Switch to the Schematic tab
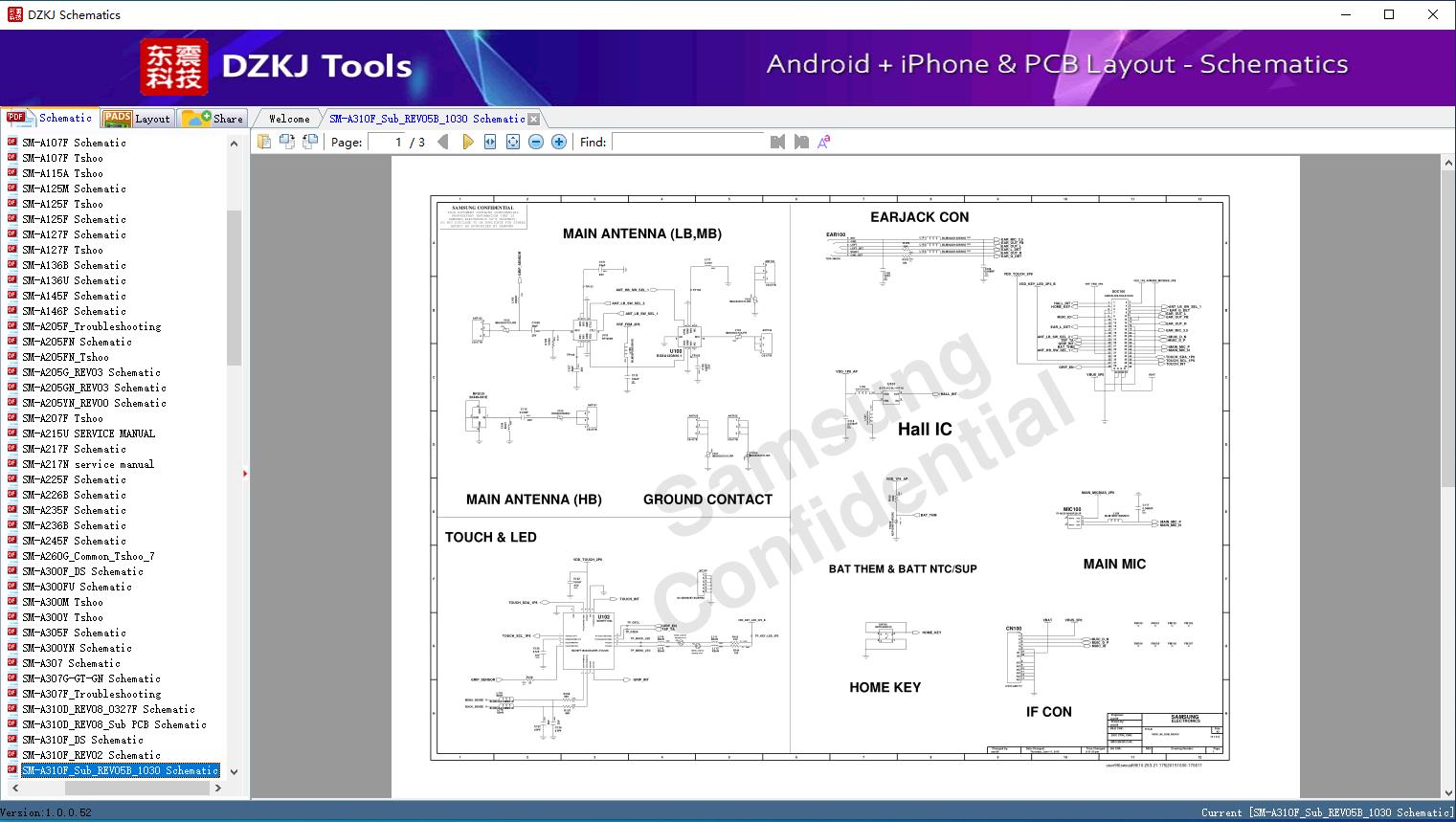 click(50, 118)
